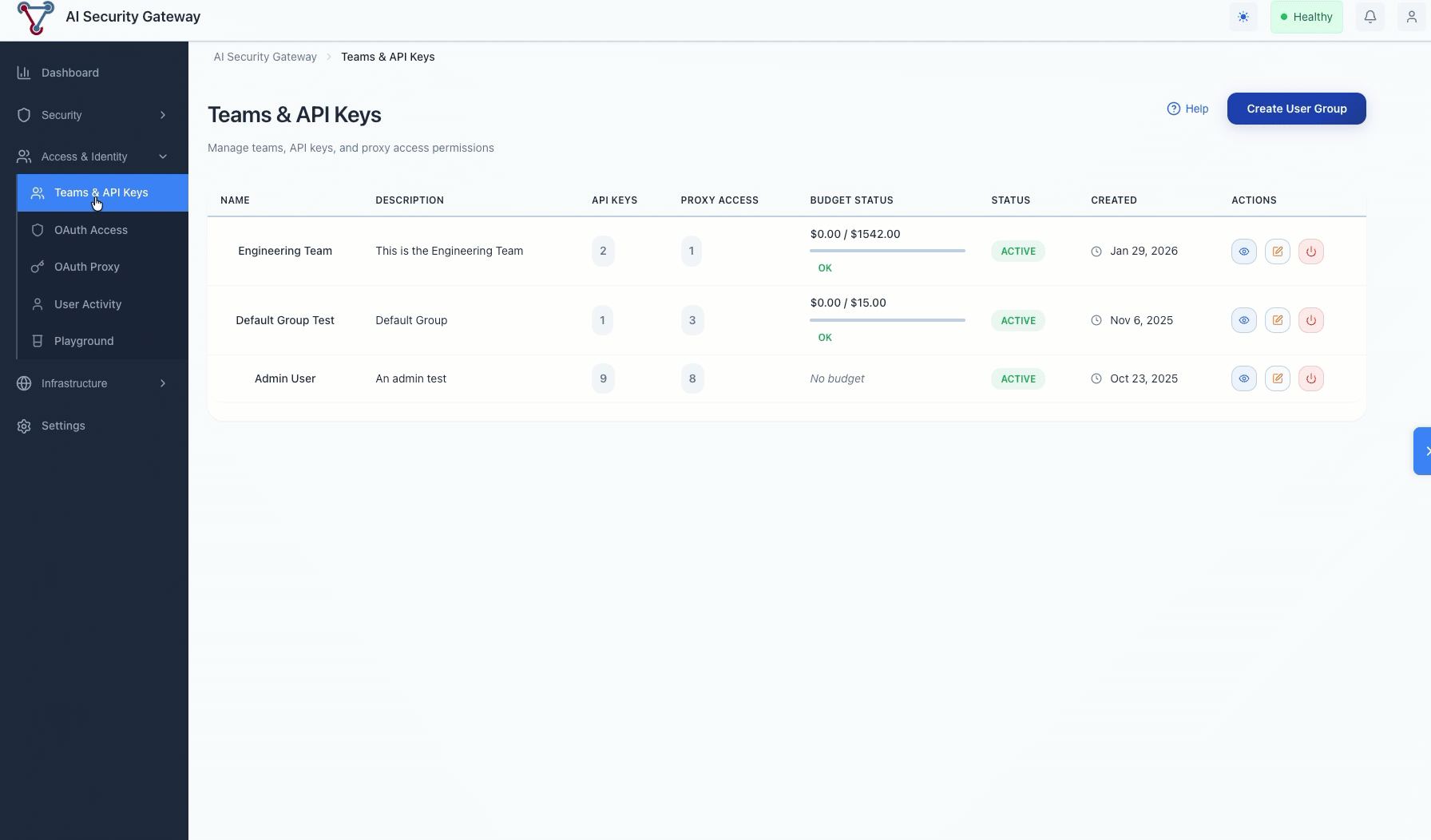The width and height of the screenshot is (1431, 840).
Task: Edit the Engineering Team entry
Action: pyautogui.click(x=1277, y=251)
